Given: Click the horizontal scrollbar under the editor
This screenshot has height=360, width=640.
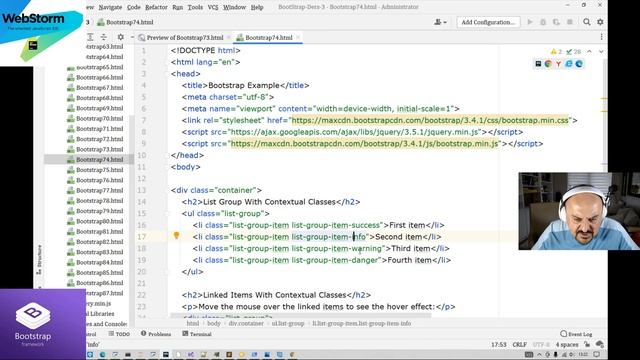Looking at the screenshot, I should coord(301,316).
